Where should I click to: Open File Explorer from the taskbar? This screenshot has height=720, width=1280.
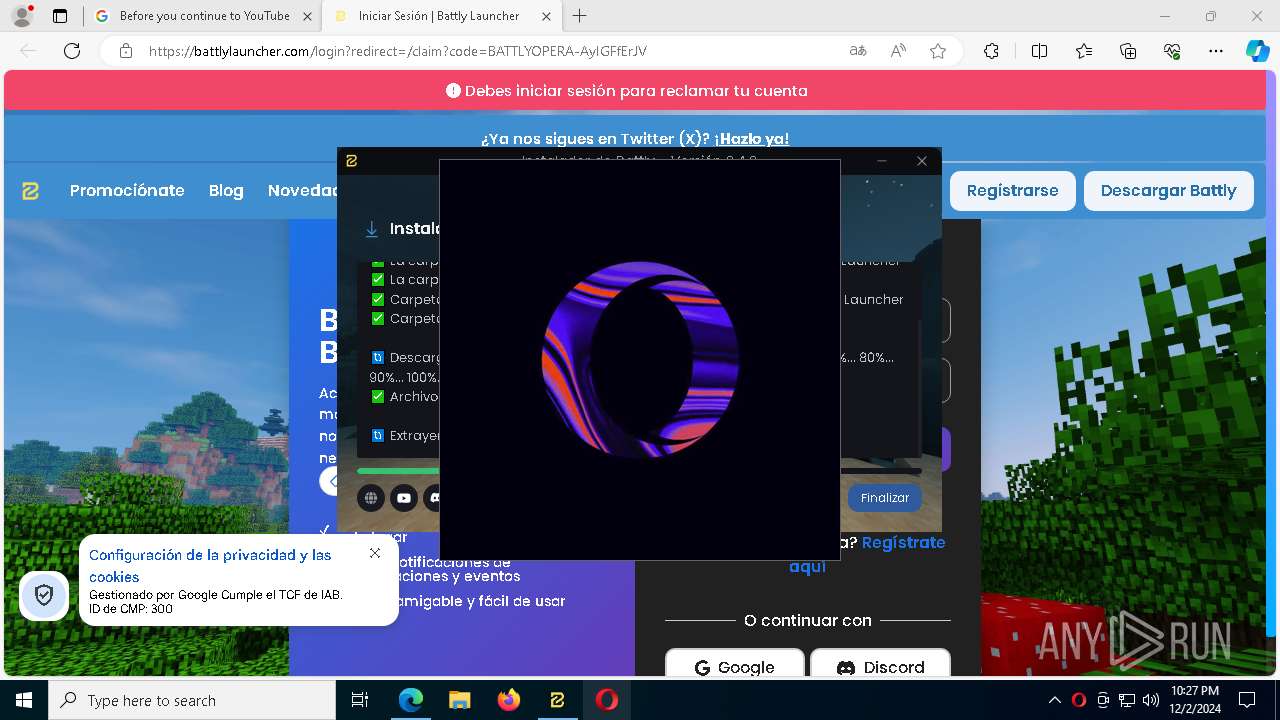[459, 700]
